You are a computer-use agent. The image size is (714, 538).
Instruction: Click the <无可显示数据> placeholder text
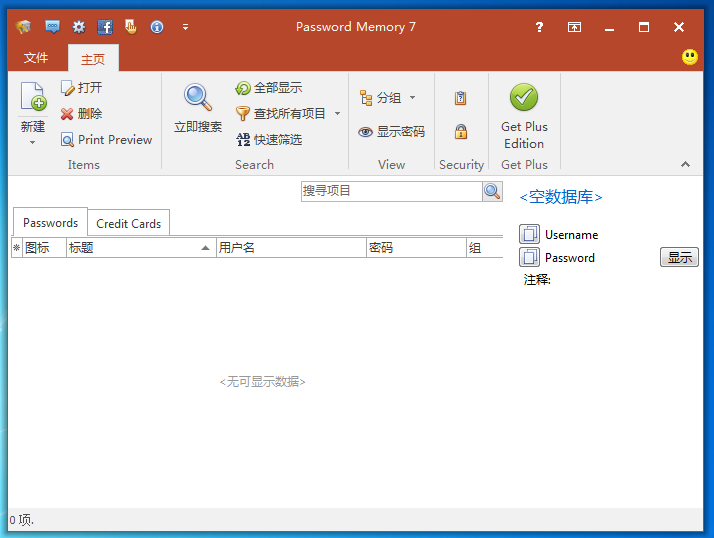tap(262, 382)
